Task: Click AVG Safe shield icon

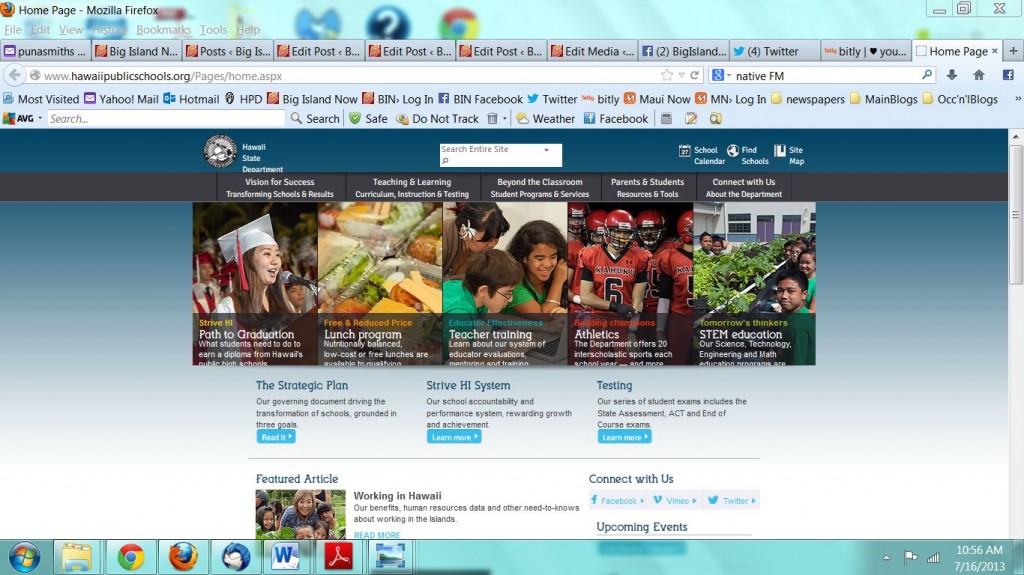Action: pyautogui.click(x=355, y=118)
